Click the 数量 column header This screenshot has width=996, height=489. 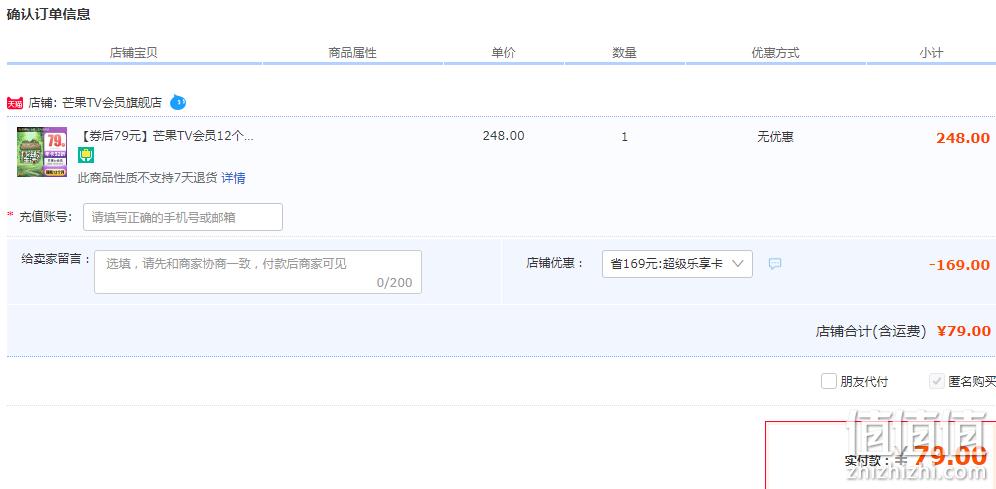click(624, 53)
